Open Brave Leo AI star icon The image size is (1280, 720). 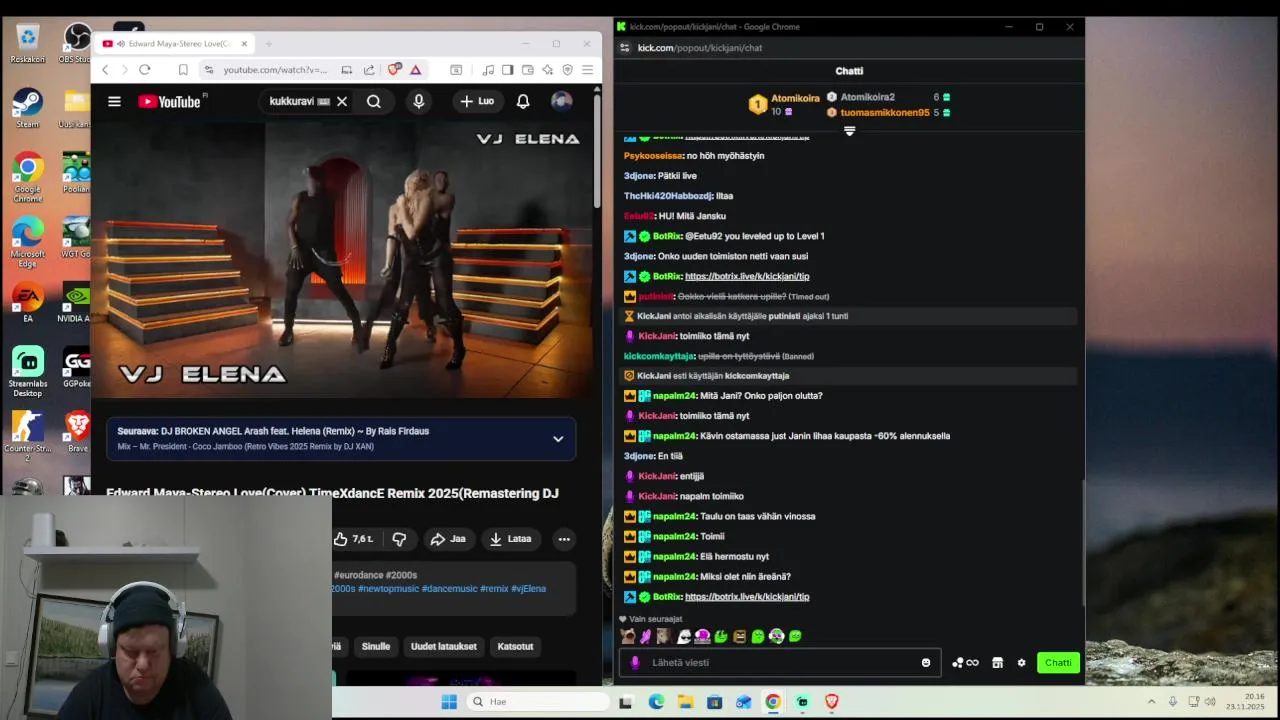pos(548,69)
